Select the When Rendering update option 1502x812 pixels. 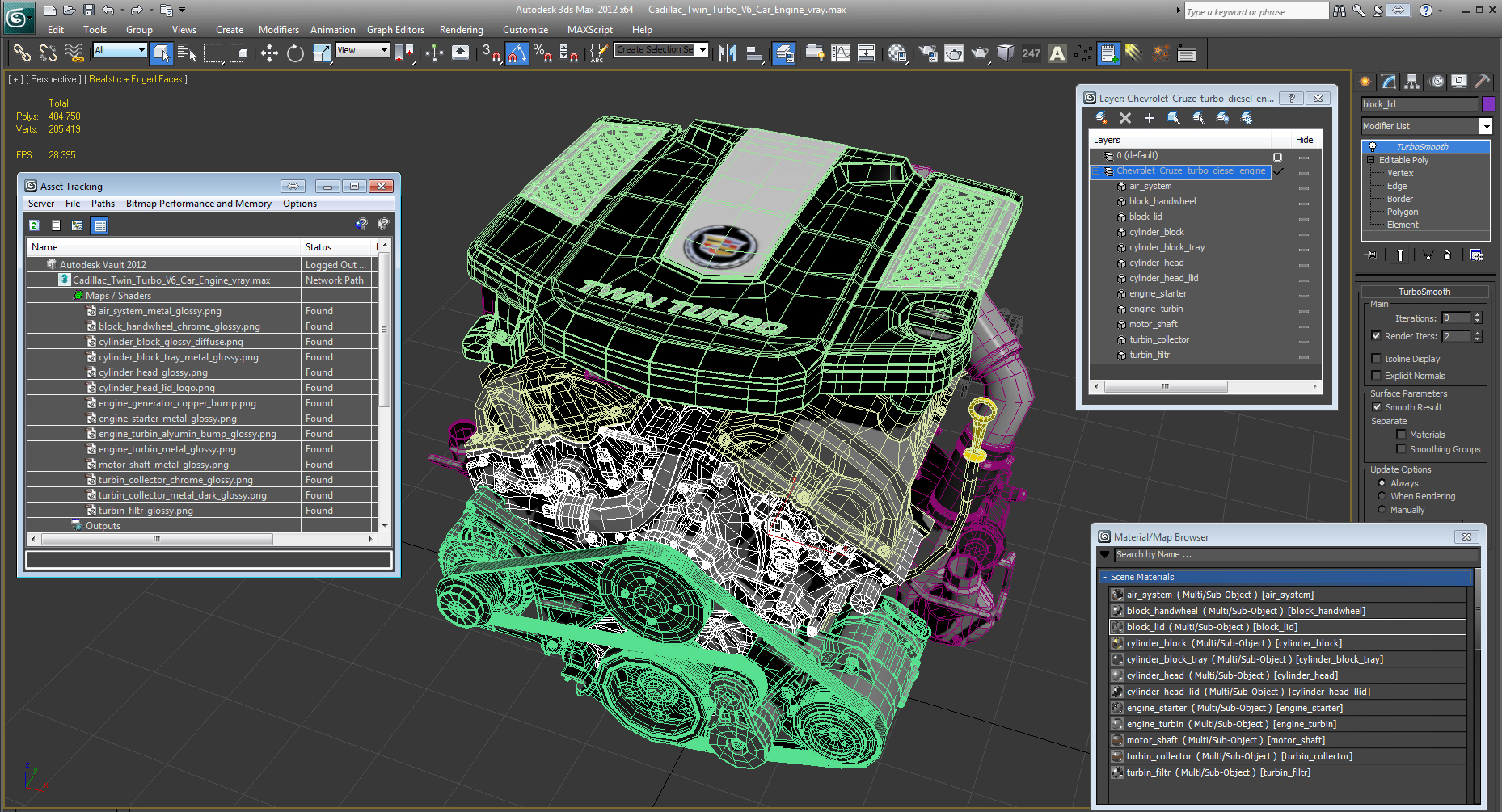click(1382, 496)
